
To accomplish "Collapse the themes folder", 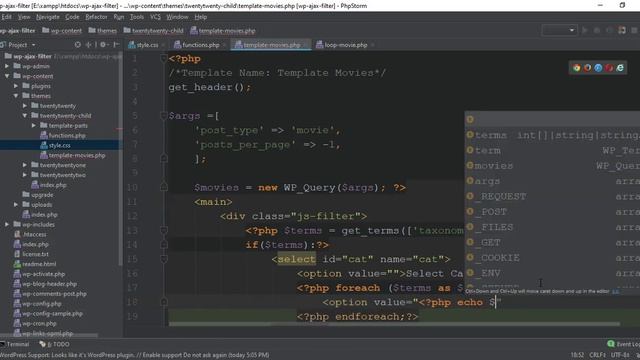I will click(x=16, y=96).
